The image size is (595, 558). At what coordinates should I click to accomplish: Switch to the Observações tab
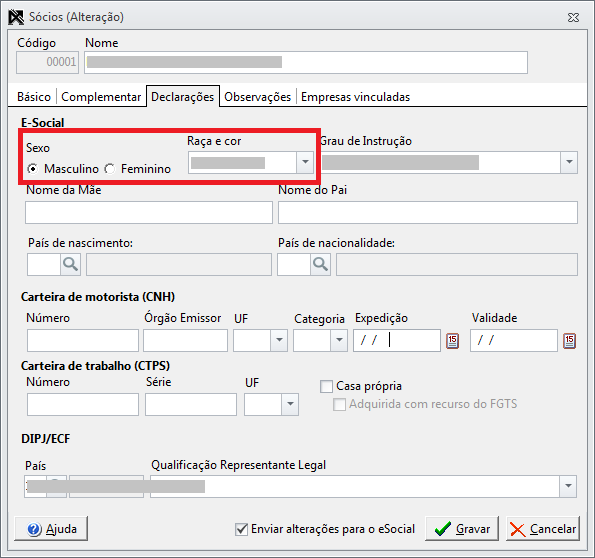click(x=257, y=97)
